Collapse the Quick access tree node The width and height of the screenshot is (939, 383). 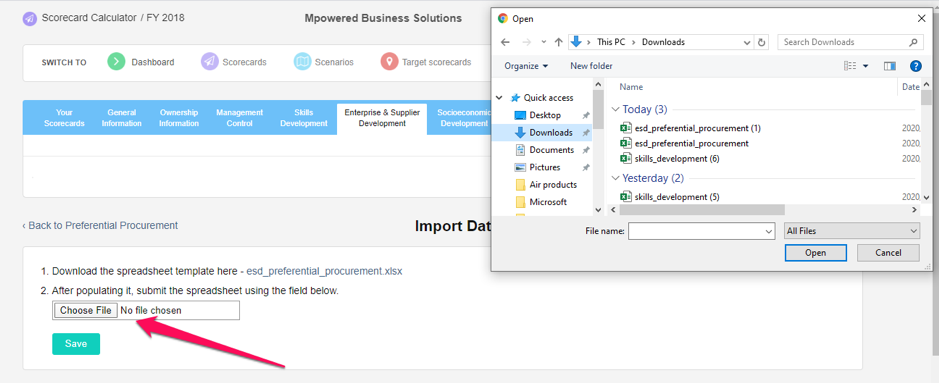[x=500, y=98]
